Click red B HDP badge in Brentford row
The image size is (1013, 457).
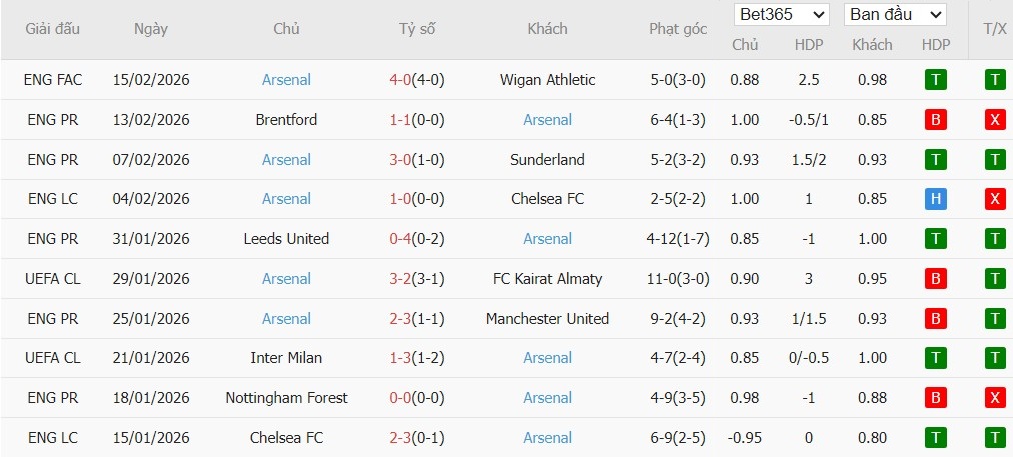936,120
